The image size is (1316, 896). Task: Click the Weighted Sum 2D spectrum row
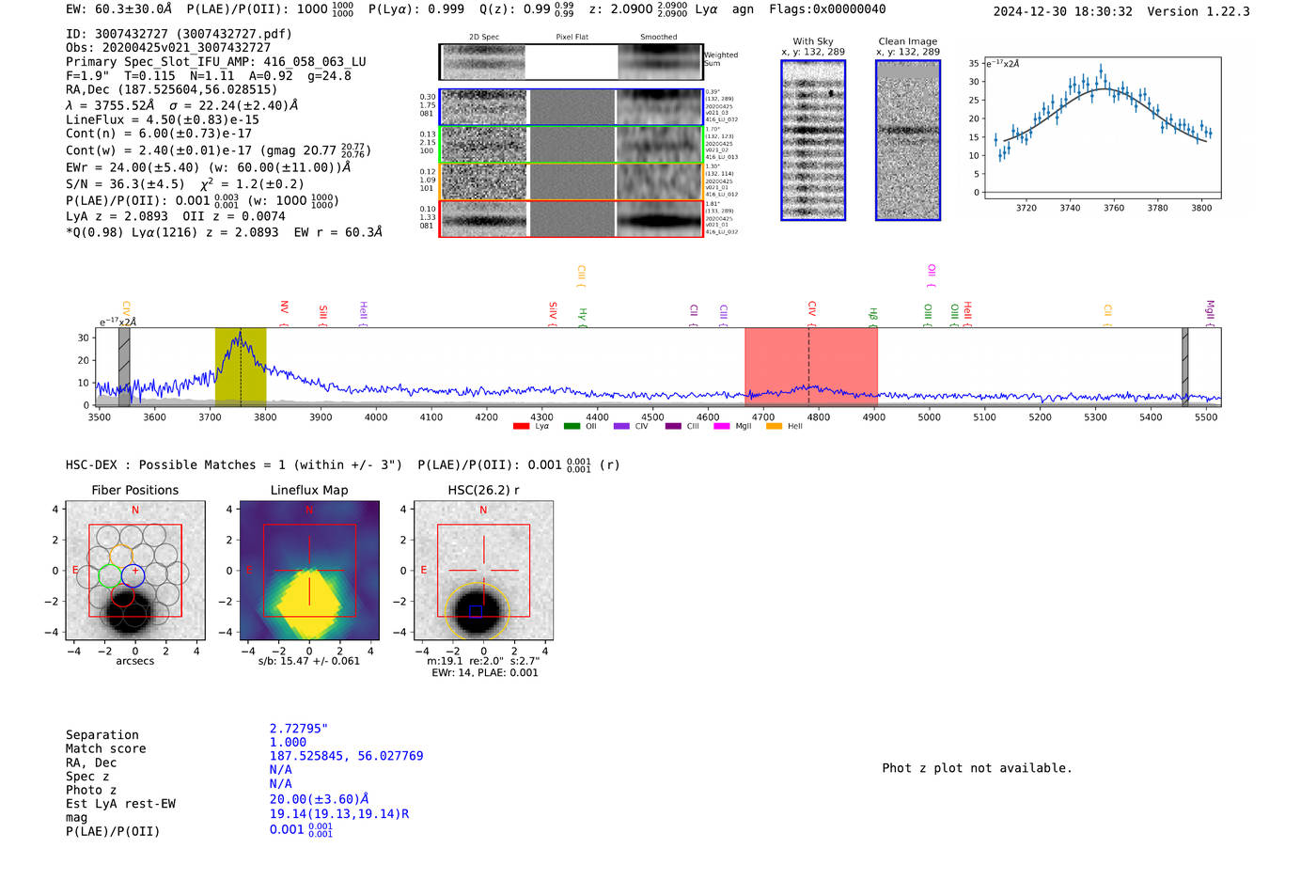(x=572, y=62)
